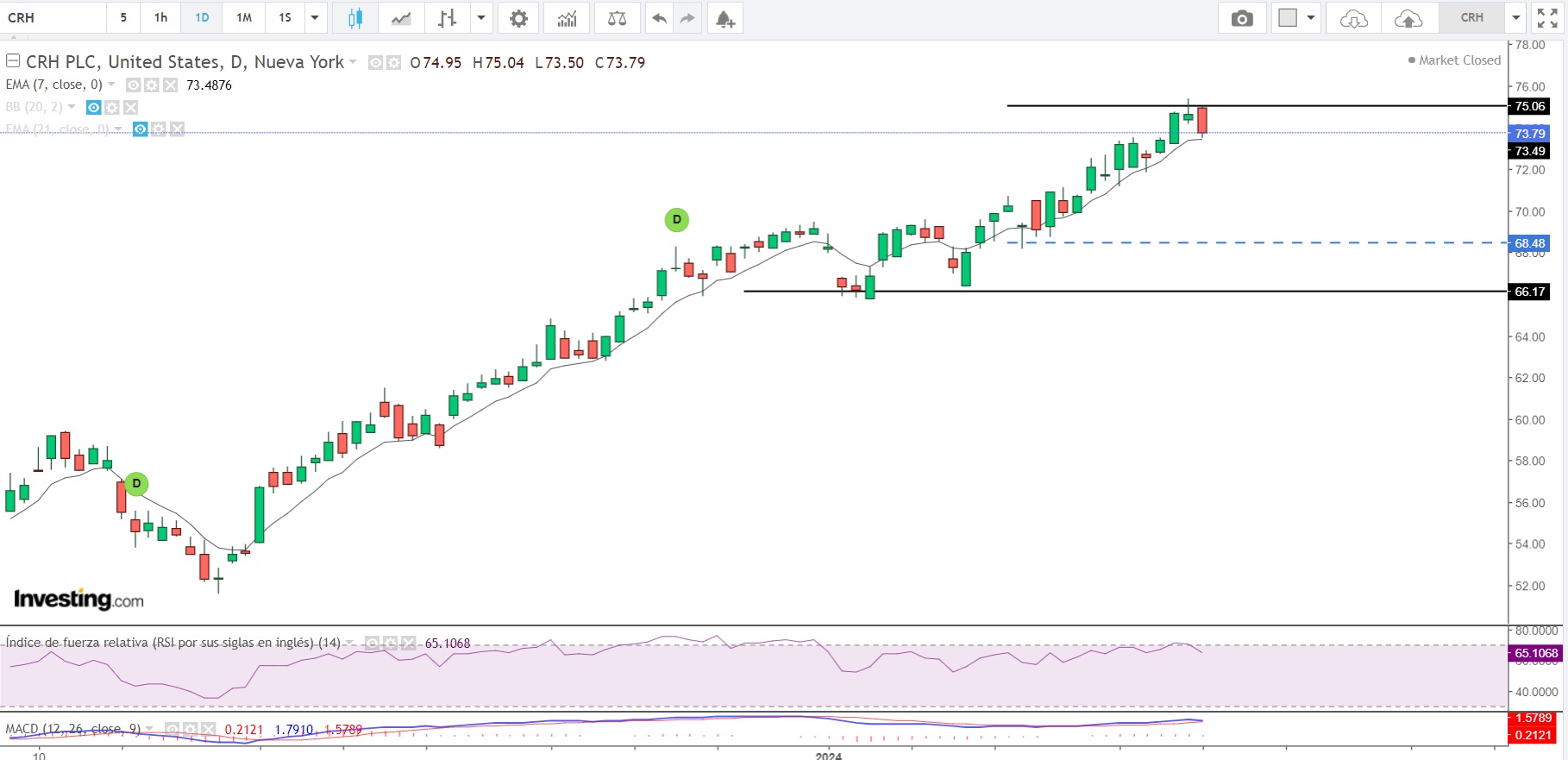The image size is (1568, 760).
Task: Toggle visibility of the RSI indicator
Action: [372, 643]
